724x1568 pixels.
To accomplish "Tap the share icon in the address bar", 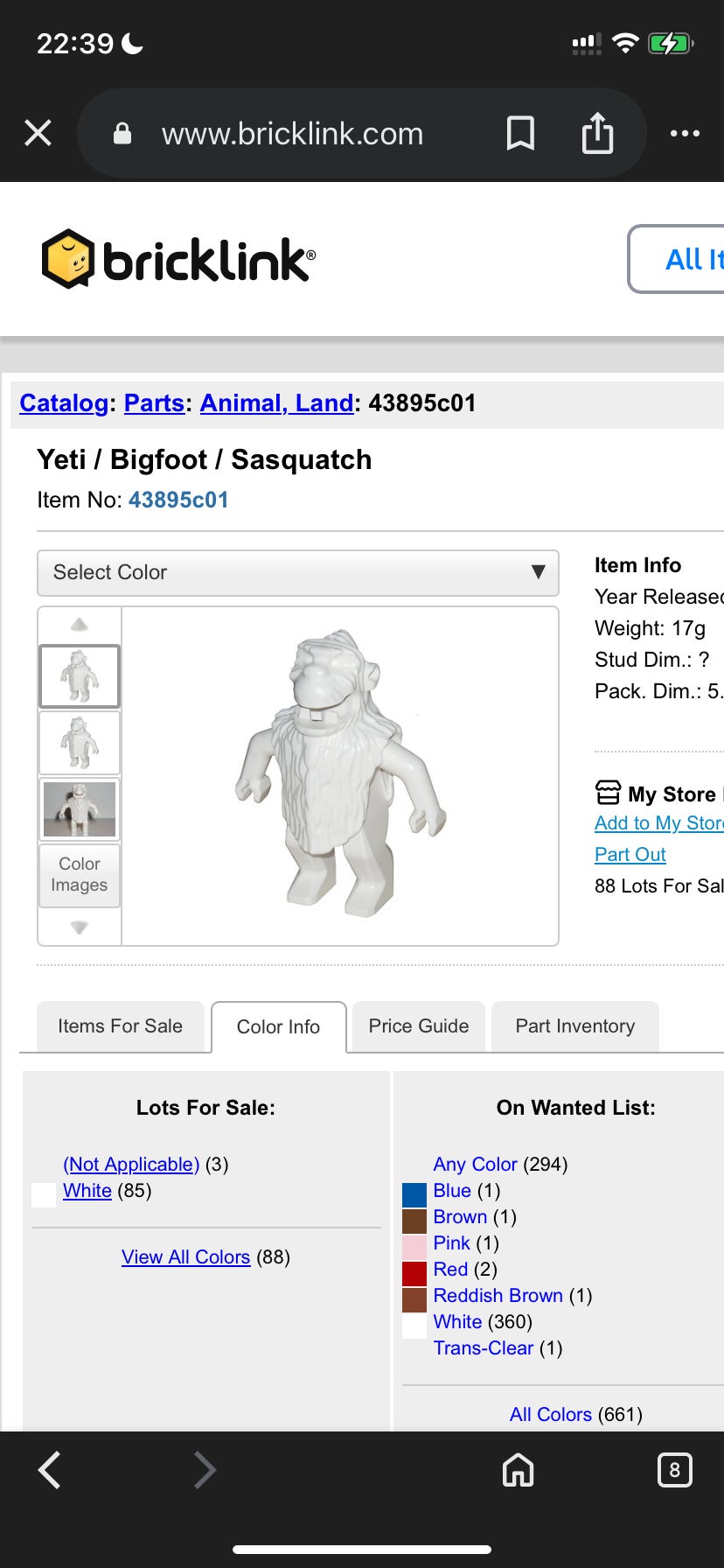I will 597,134.
